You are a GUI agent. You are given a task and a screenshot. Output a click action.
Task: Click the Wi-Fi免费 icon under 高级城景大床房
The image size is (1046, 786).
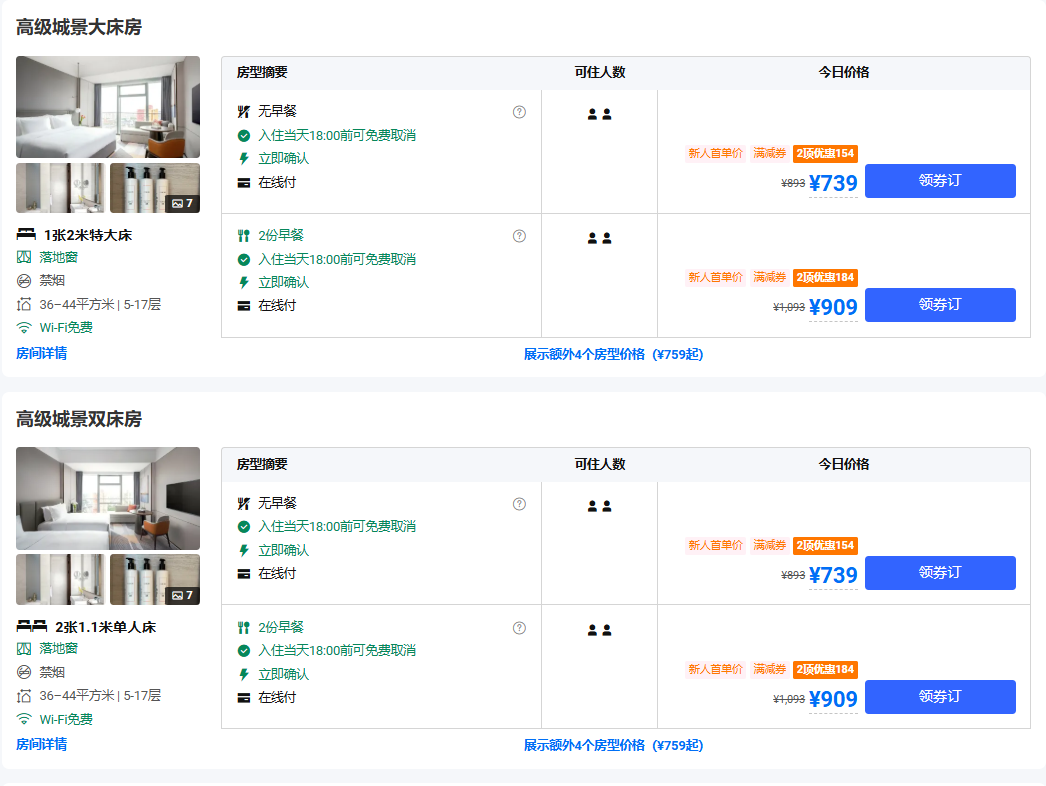point(24,328)
